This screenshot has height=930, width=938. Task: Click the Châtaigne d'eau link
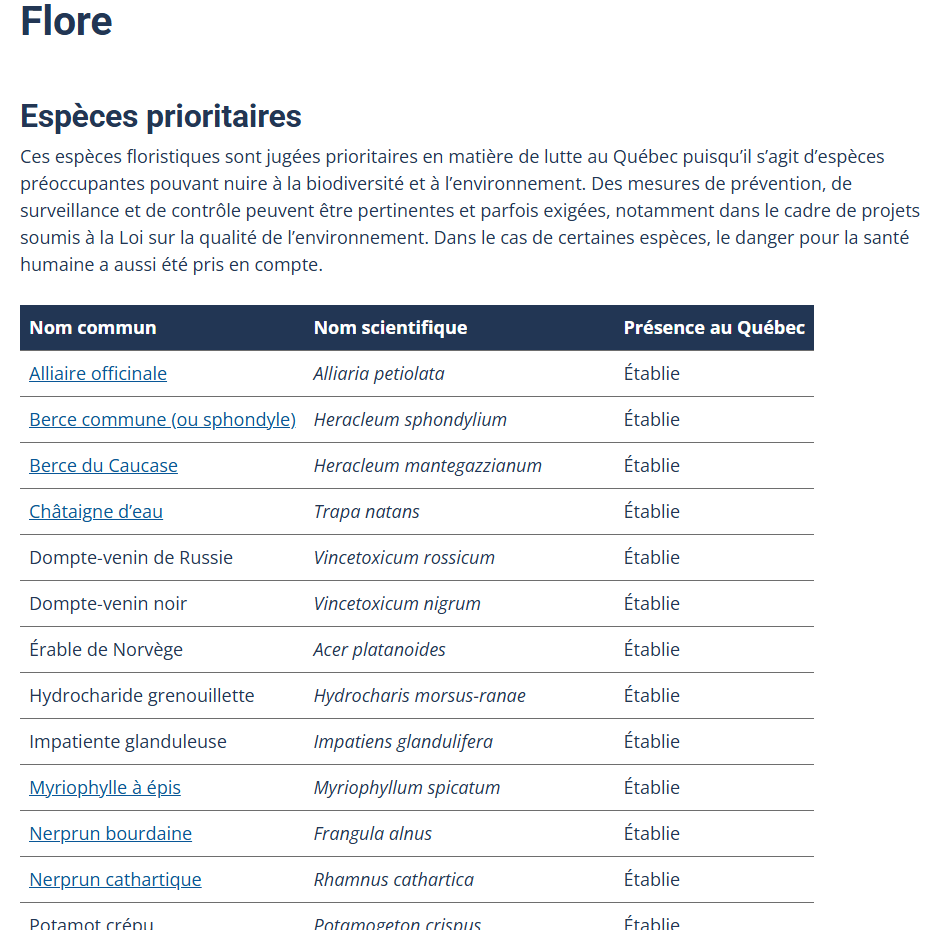pos(96,512)
